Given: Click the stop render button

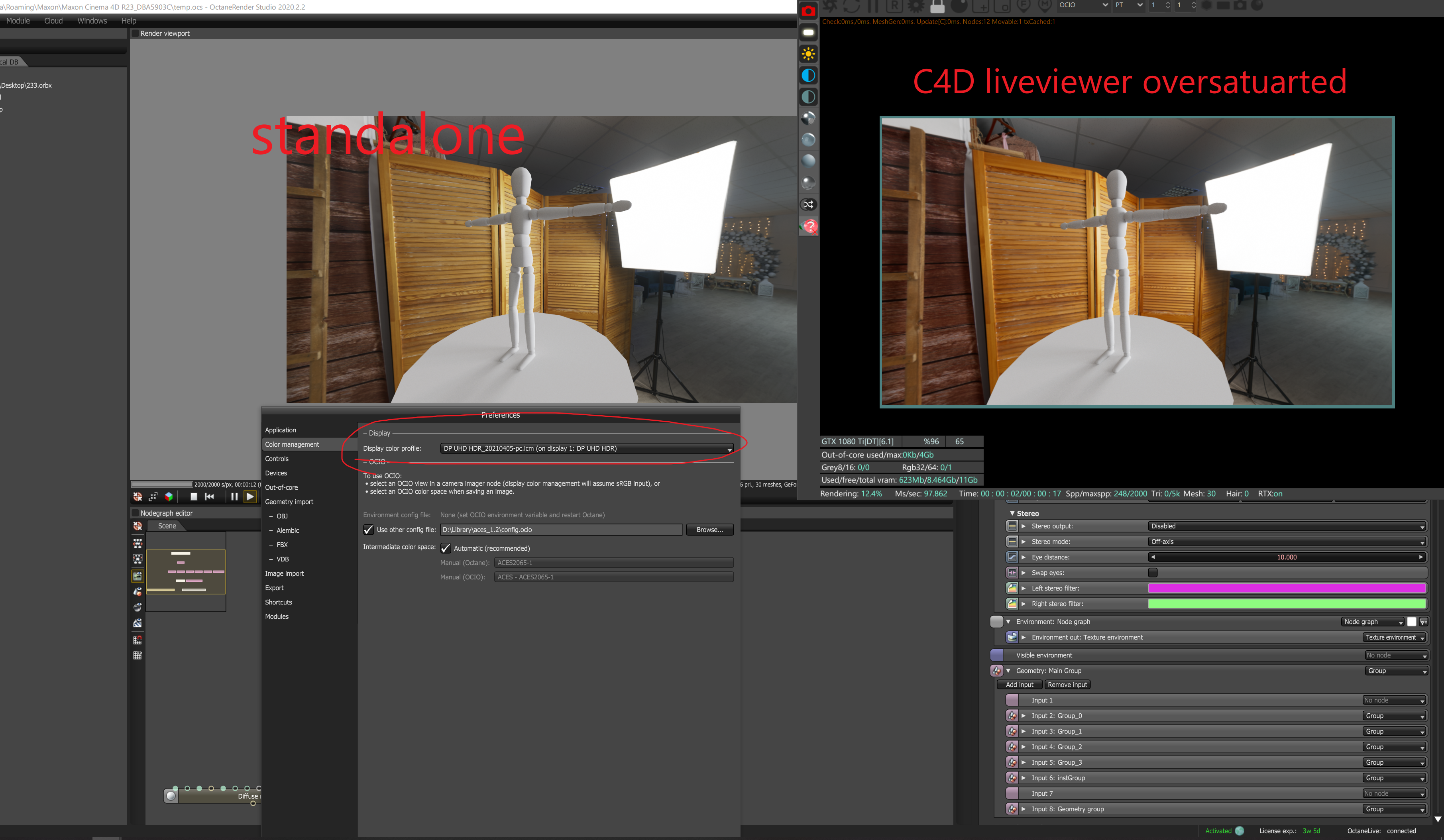Looking at the screenshot, I should pos(194,497).
